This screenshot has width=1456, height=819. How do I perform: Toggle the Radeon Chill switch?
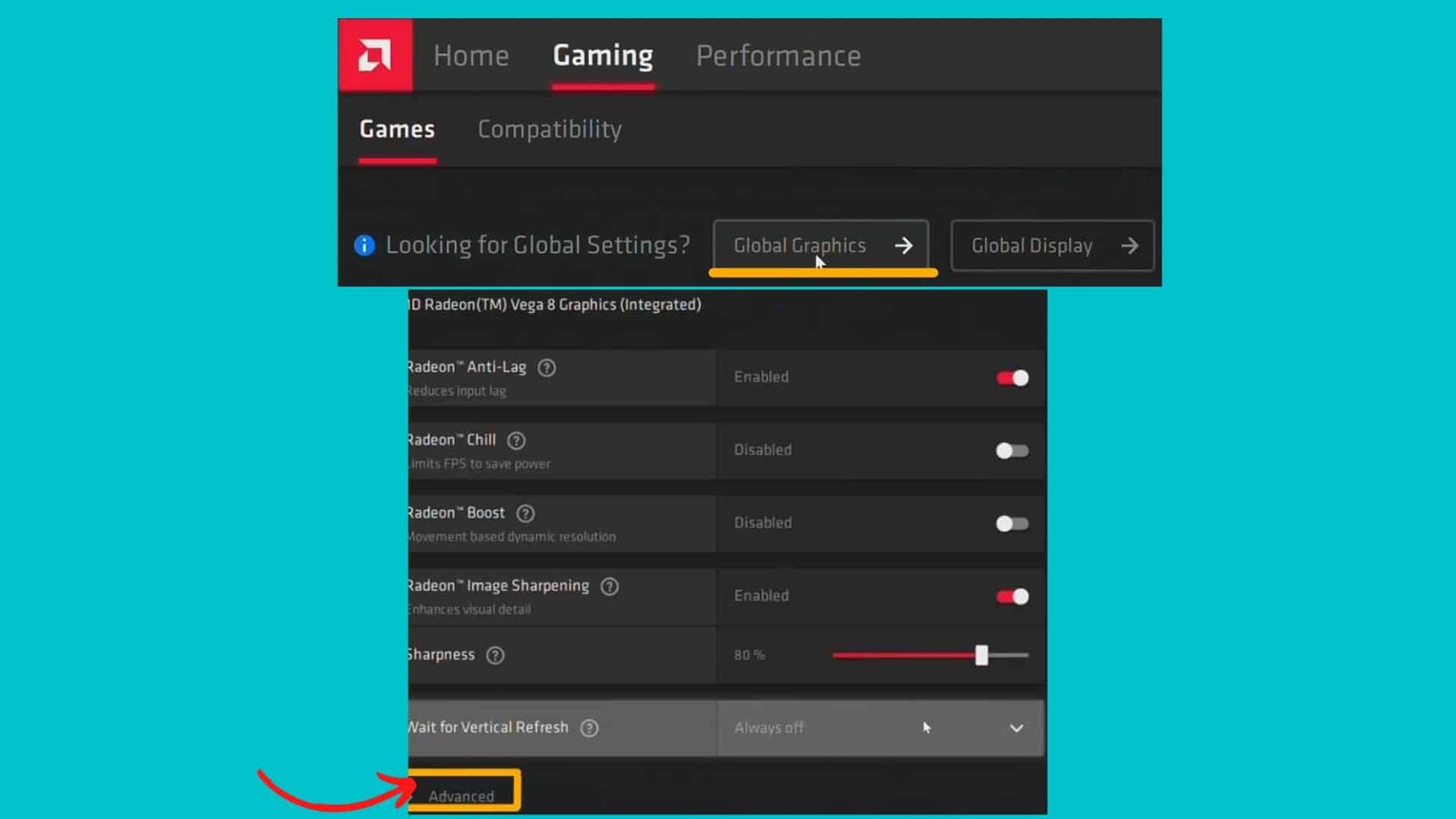pyautogui.click(x=1012, y=450)
